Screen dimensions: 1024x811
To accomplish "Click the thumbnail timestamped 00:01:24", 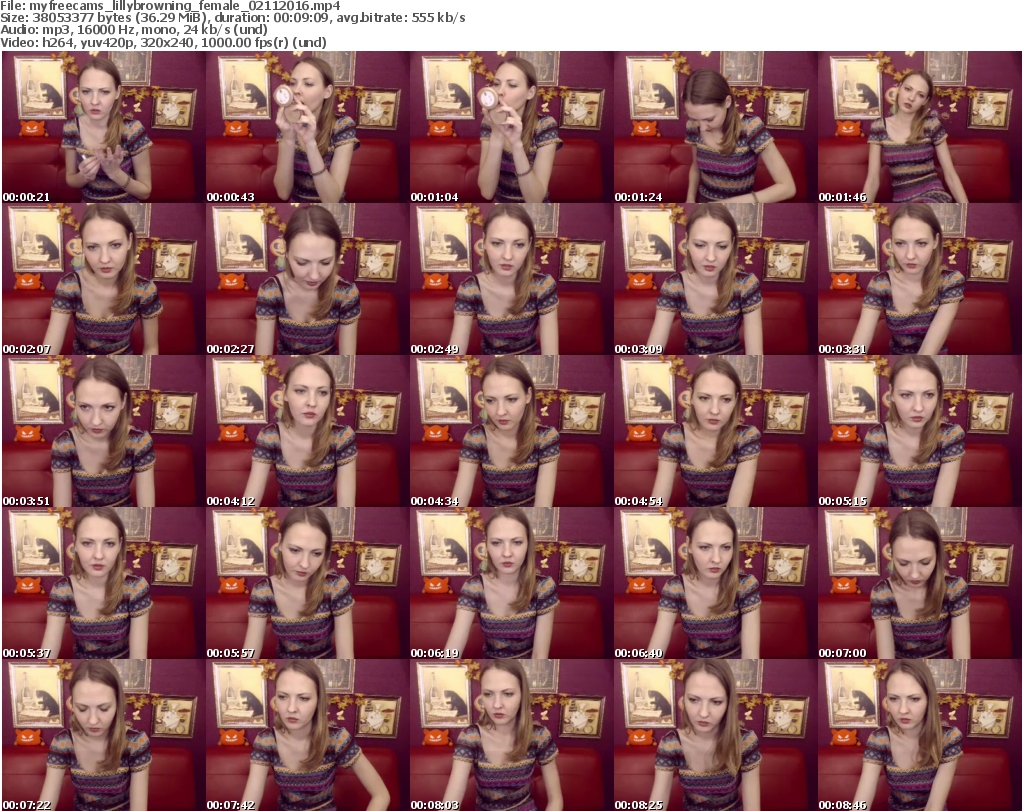I will 715,127.
